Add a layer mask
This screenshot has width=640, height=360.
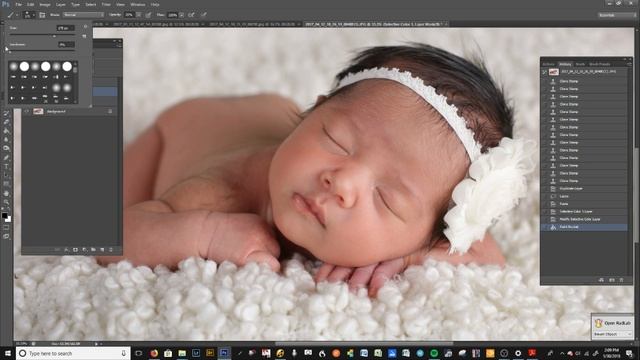coord(76,249)
